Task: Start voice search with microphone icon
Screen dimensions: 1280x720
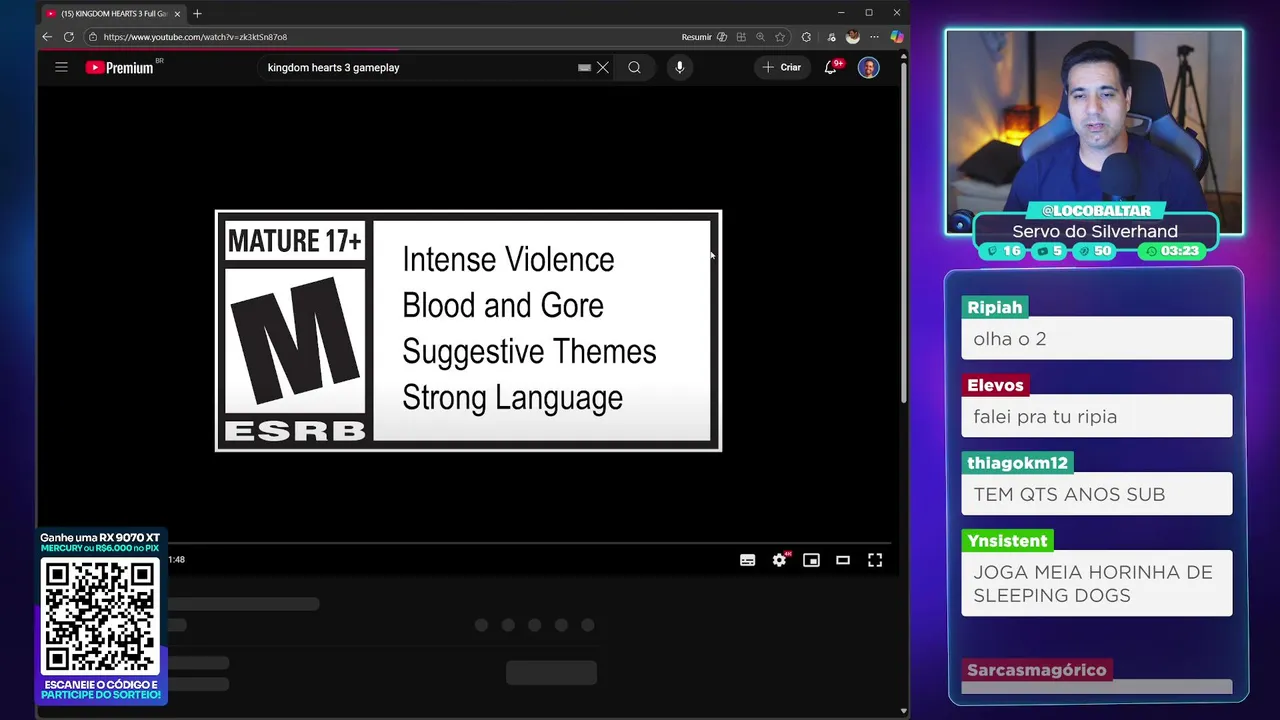Action: tap(679, 67)
